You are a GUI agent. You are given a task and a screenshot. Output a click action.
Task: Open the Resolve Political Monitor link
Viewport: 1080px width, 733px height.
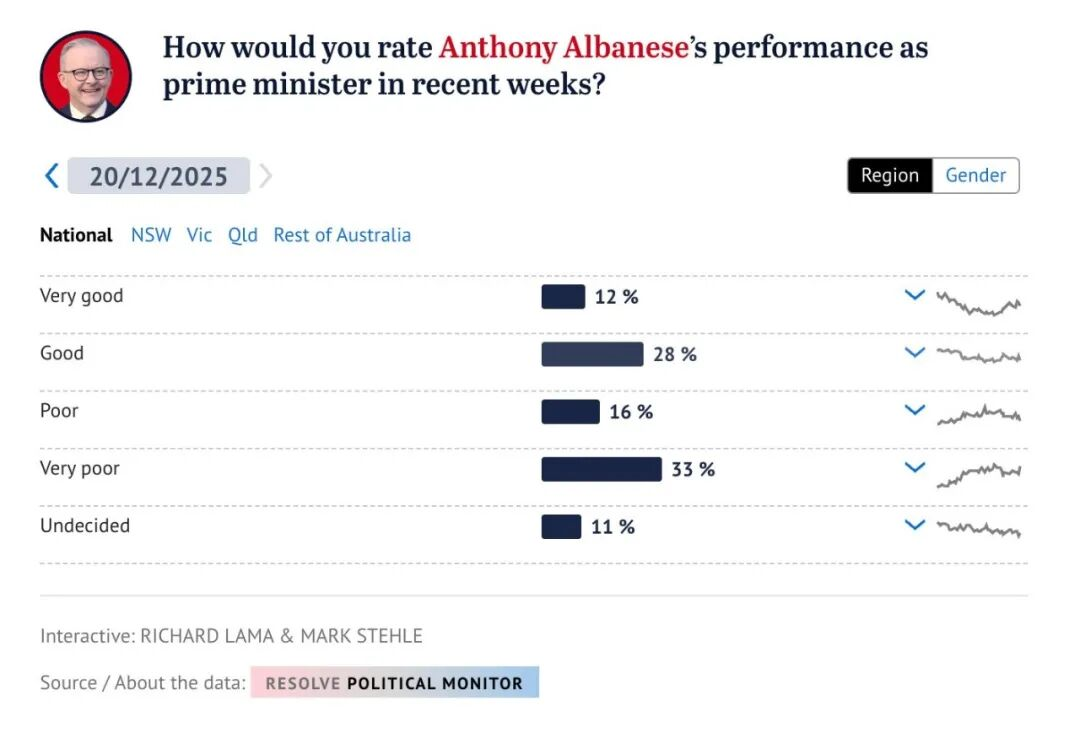(394, 683)
